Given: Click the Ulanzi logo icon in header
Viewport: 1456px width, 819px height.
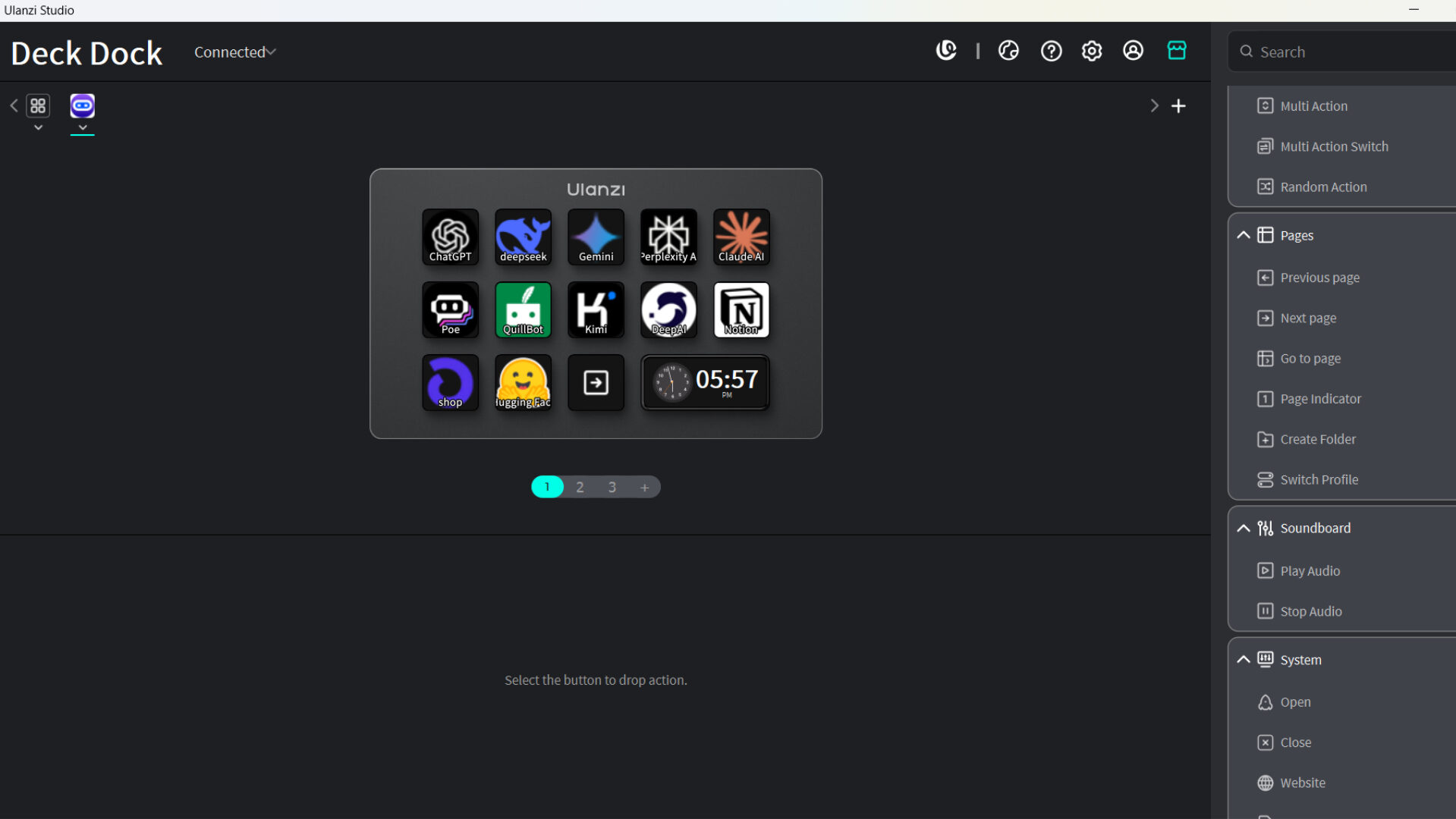Looking at the screenshot, I should (x=946, y=51).
